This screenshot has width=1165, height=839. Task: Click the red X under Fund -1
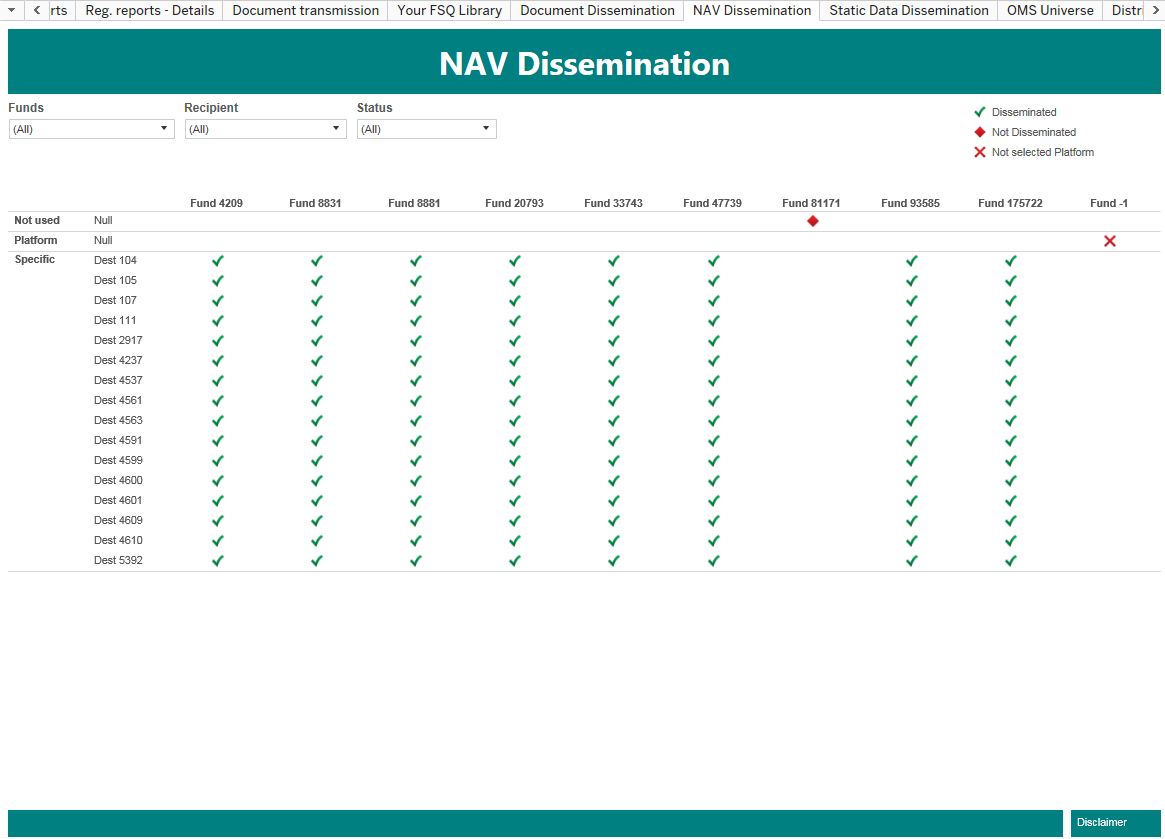pyautogui.click(x=1109, y=241)
